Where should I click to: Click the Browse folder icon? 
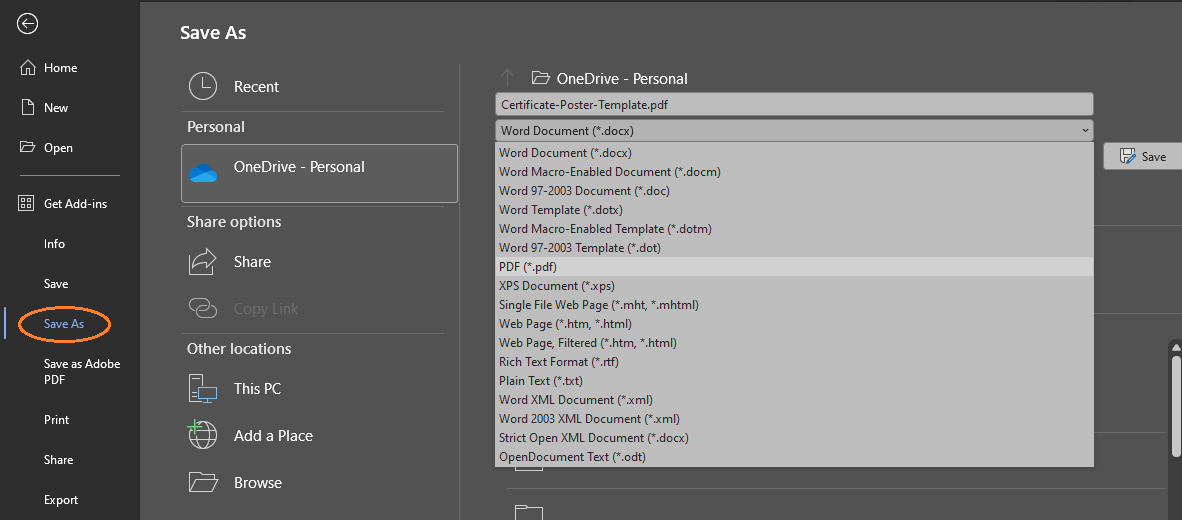(203, 482)
